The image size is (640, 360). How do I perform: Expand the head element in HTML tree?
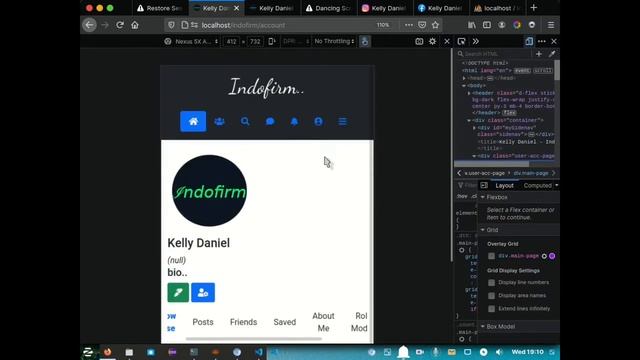pos(464,78)
